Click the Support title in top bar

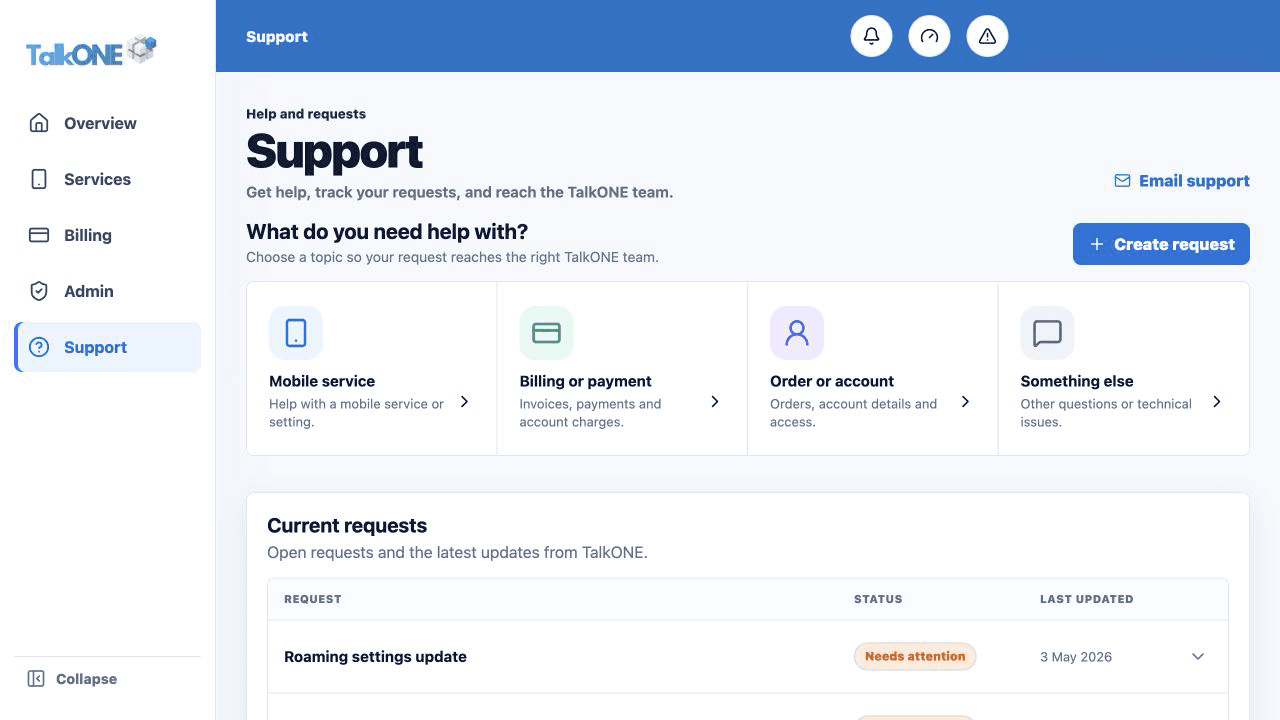coord(277,37)
